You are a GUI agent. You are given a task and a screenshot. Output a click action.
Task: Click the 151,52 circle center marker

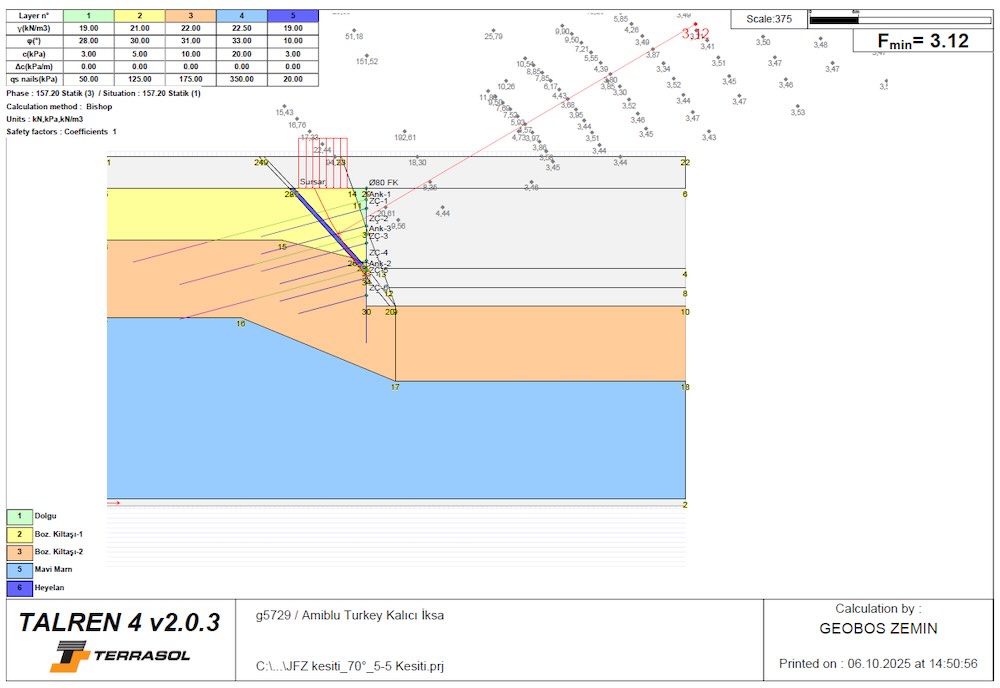coord(367,55)
